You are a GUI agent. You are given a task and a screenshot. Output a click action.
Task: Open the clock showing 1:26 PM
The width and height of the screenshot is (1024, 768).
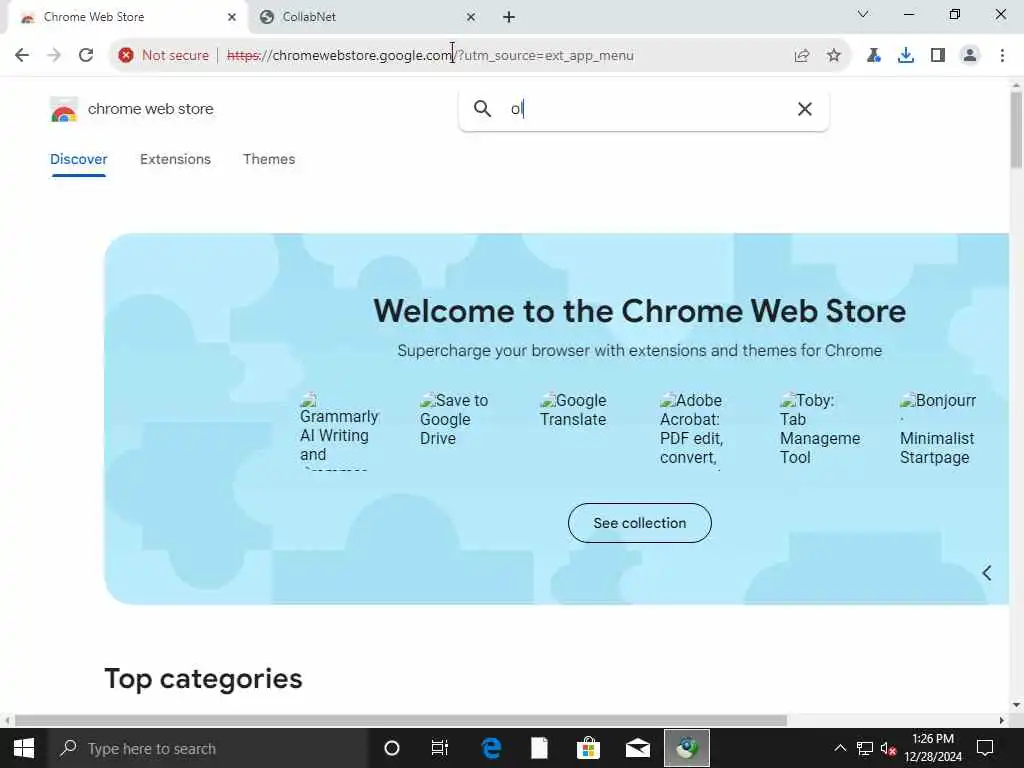(x=933, y=748)
